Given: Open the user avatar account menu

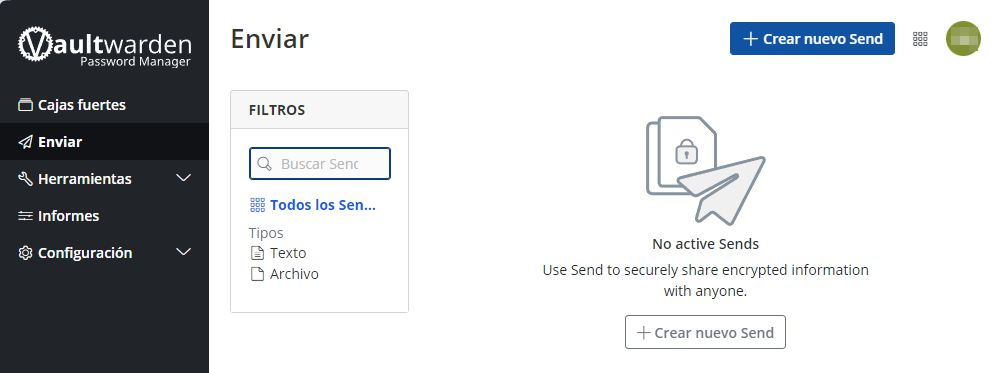Looking at the screenshot, I should coord(963,39).
